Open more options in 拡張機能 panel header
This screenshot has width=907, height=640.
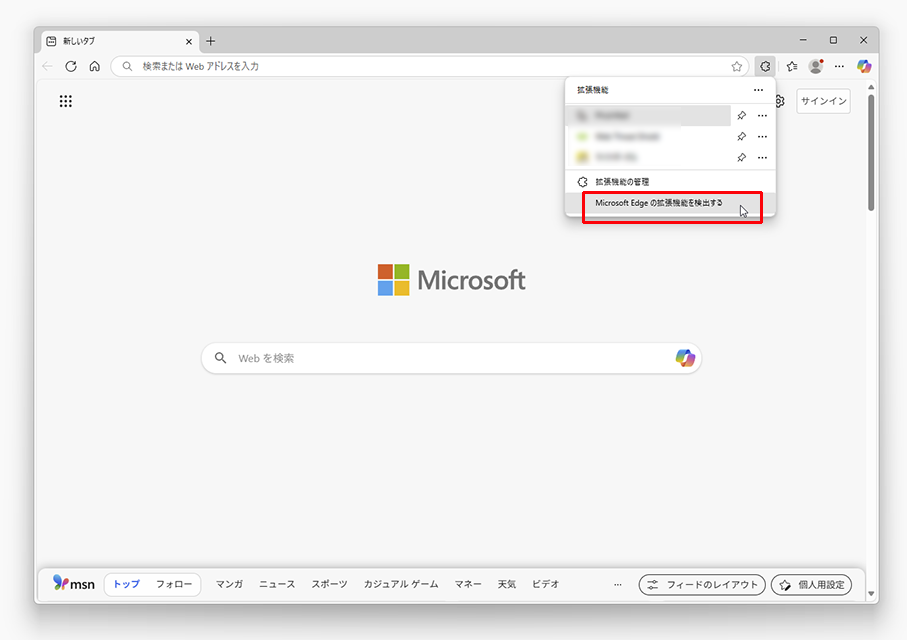(758, 90)
